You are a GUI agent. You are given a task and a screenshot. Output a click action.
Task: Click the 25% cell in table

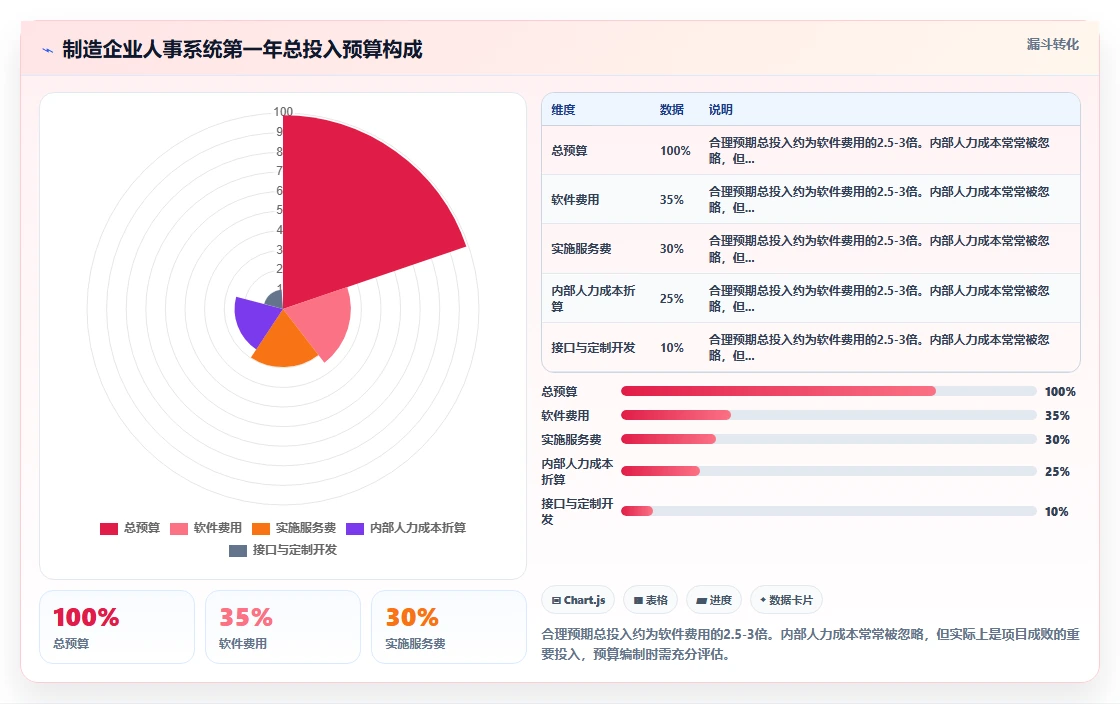pyautogui.click(x=671, y=298)
